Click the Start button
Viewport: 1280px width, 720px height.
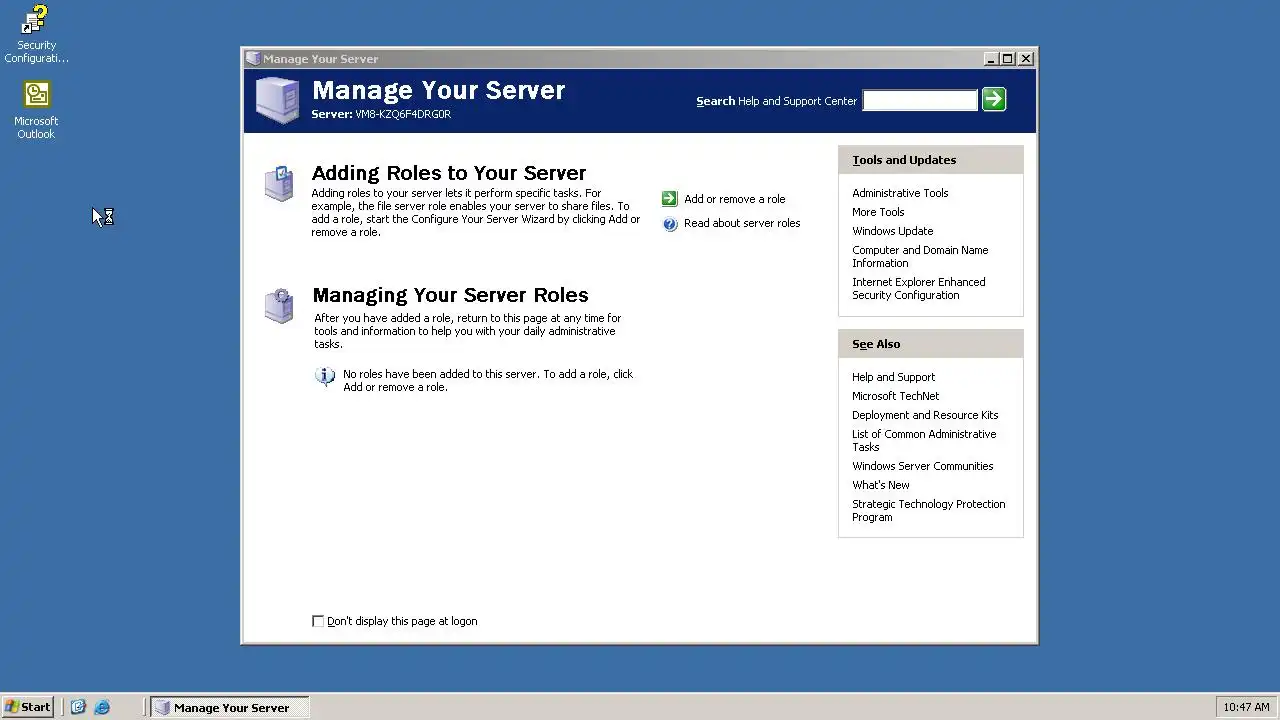point(28,707)
